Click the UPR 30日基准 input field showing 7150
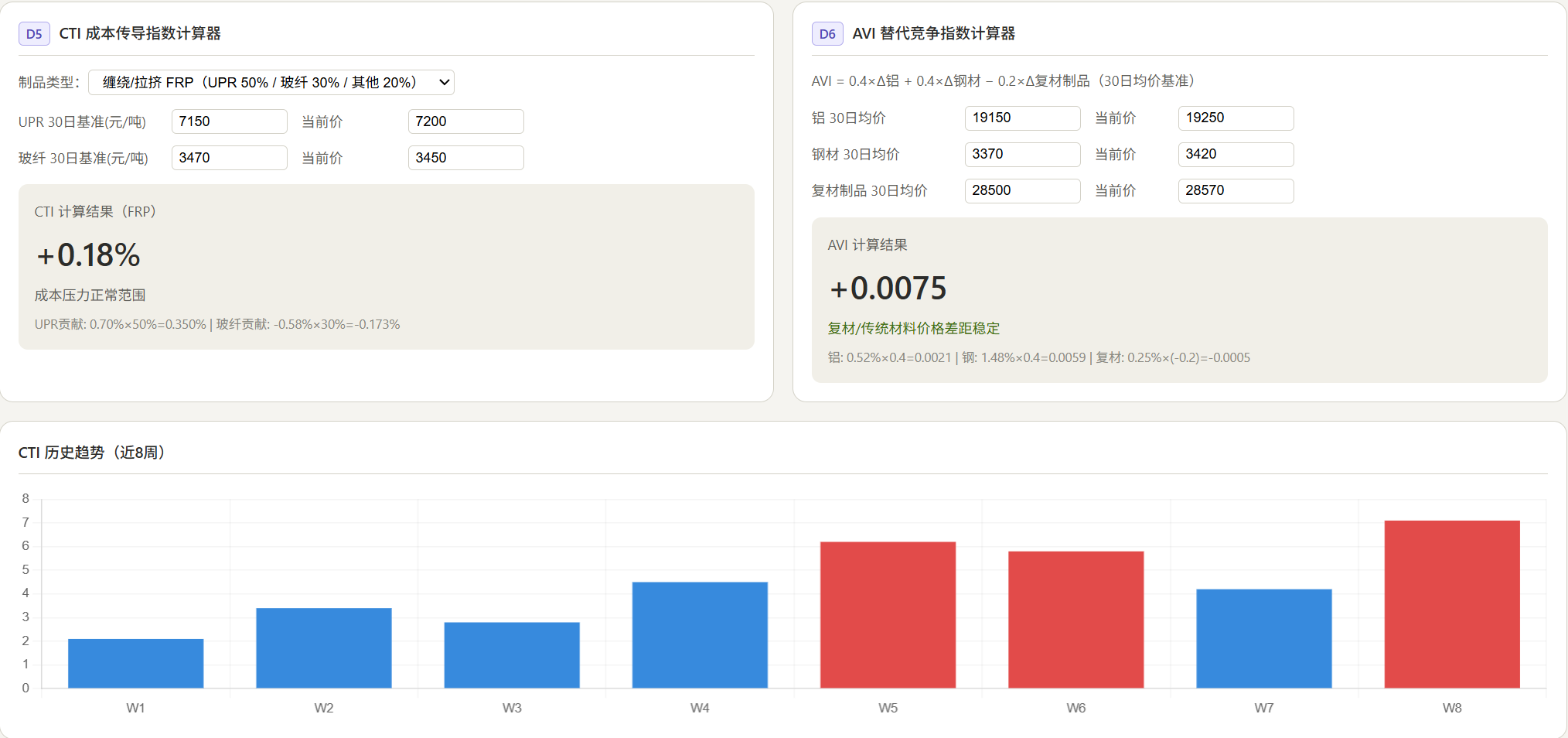Viewport: 1568px width, 738px height. pos(230,121)
